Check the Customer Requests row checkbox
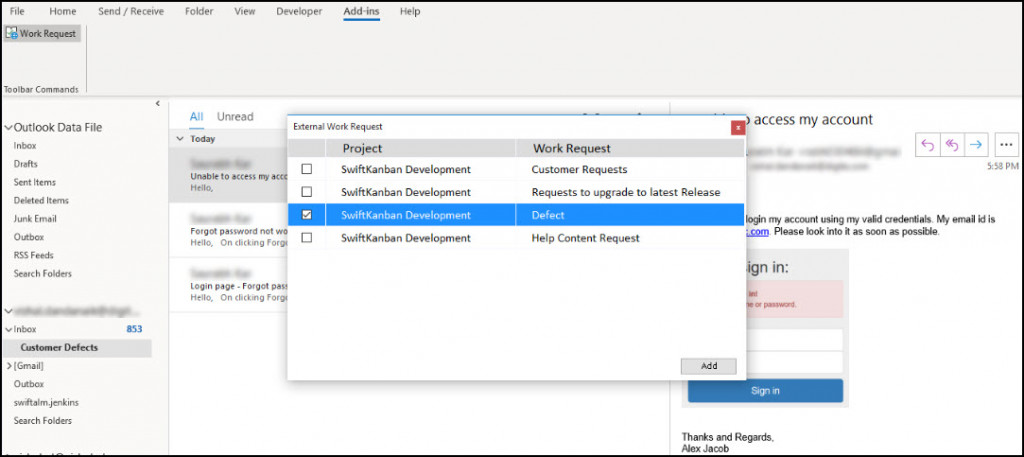The width and height of the screenshot is (1024, 457). click(306, 169)
